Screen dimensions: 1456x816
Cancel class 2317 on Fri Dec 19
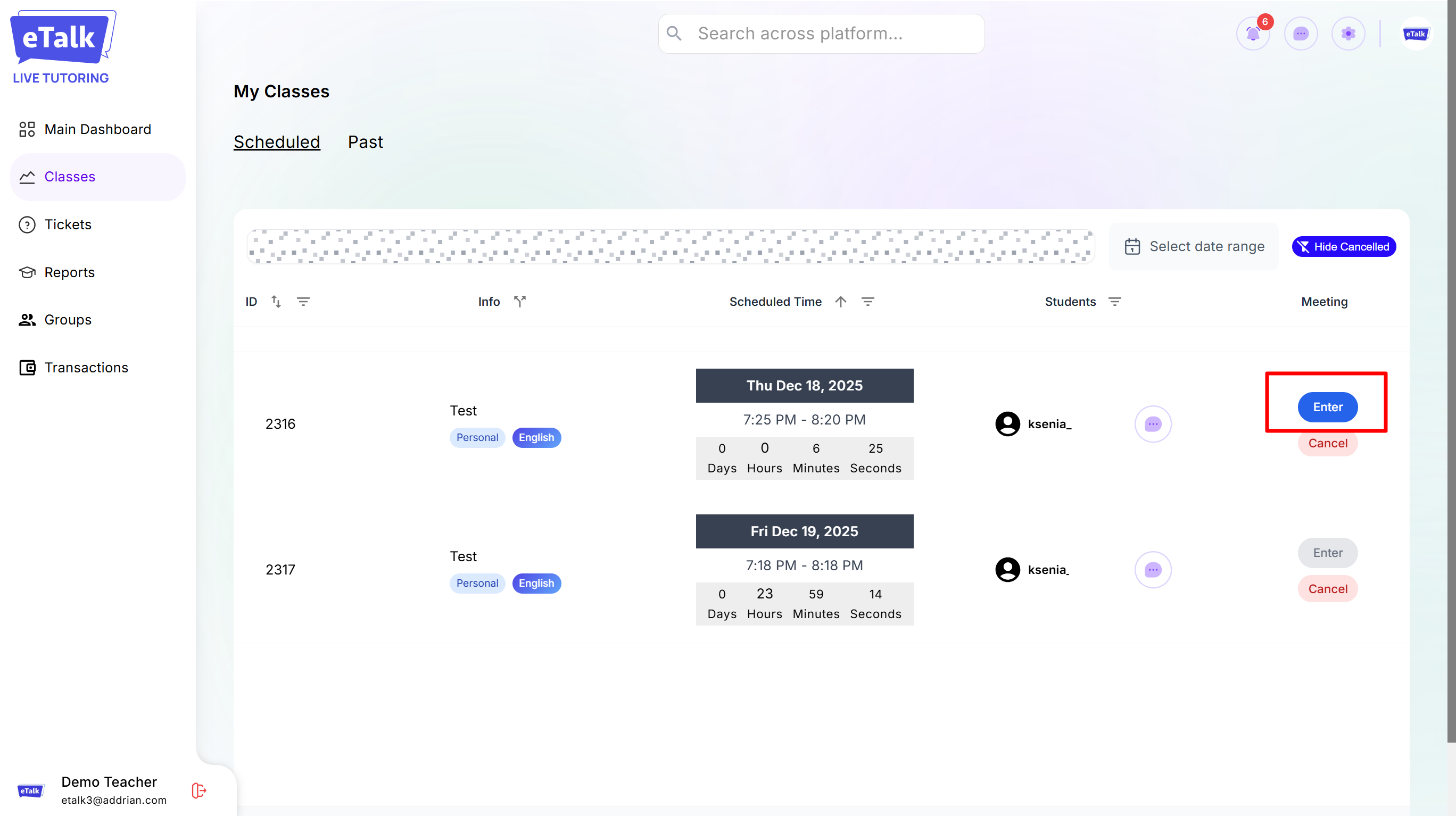point(1327,589)
